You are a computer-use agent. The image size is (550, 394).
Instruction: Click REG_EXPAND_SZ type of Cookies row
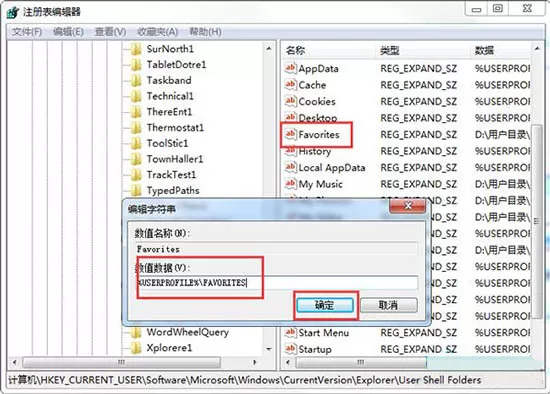(418, 101)
